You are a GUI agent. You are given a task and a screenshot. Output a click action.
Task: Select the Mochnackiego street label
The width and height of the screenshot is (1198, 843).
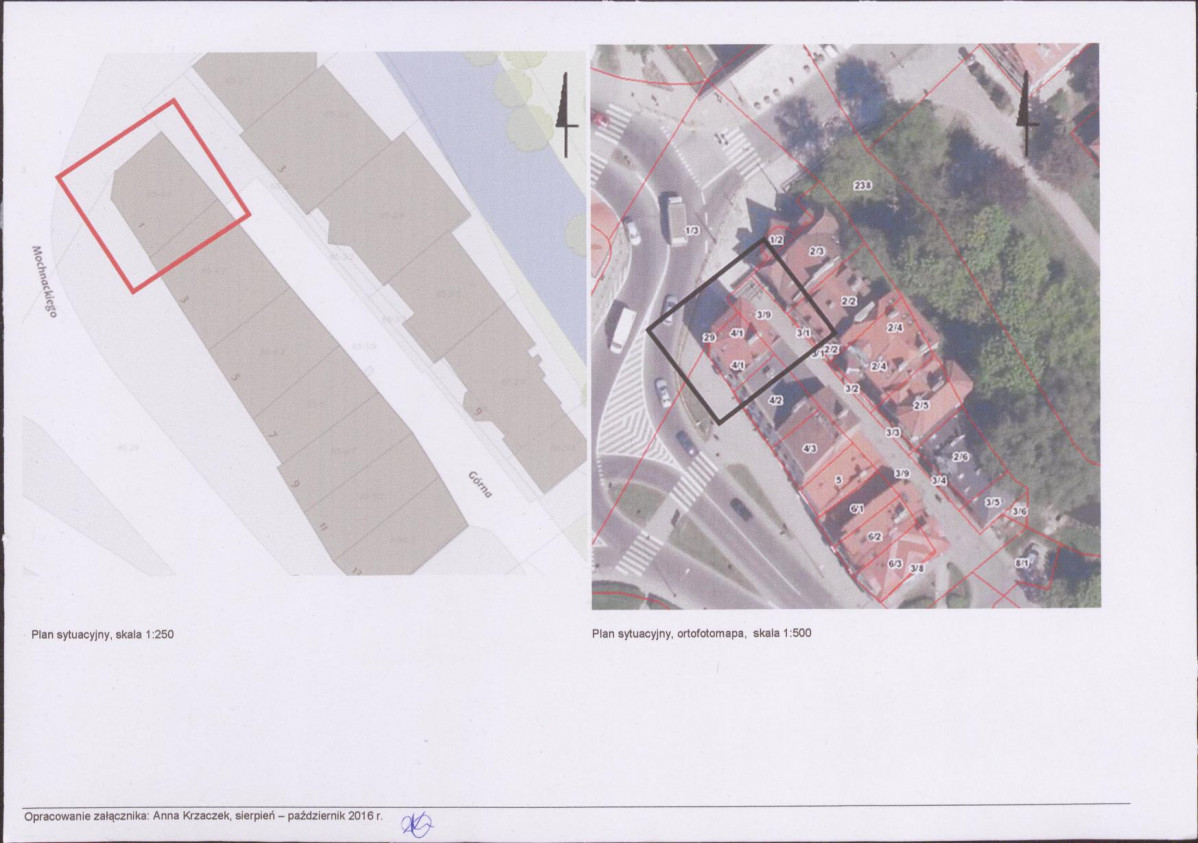[x=45, y=282]
